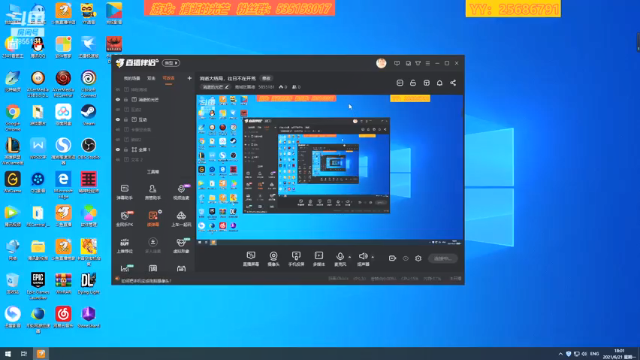The image size is (640, 360).
Task: Click the plus button to add scene
Action: [189, 78]
